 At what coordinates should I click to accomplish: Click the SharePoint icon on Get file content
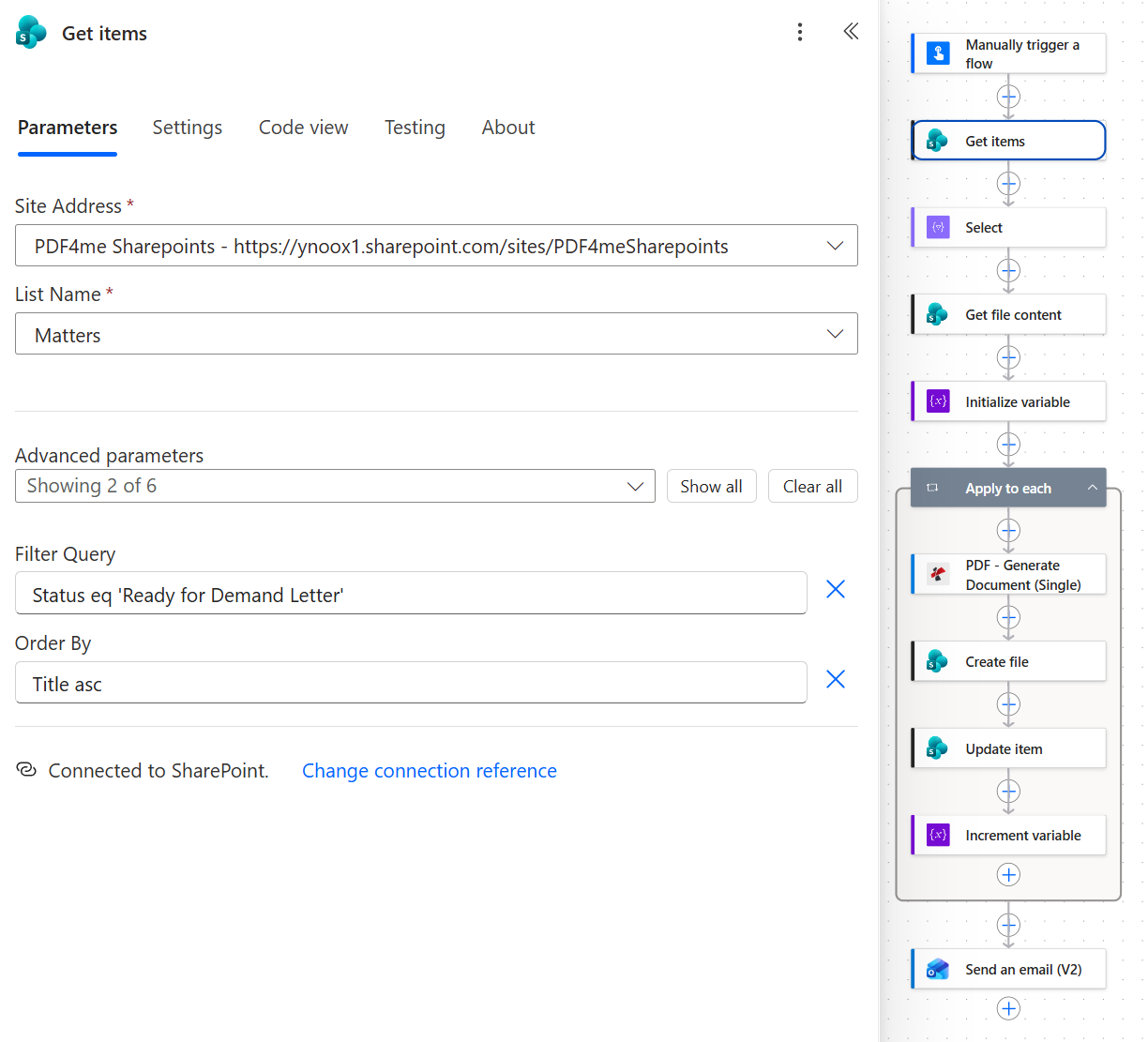[x=937, y=314]
